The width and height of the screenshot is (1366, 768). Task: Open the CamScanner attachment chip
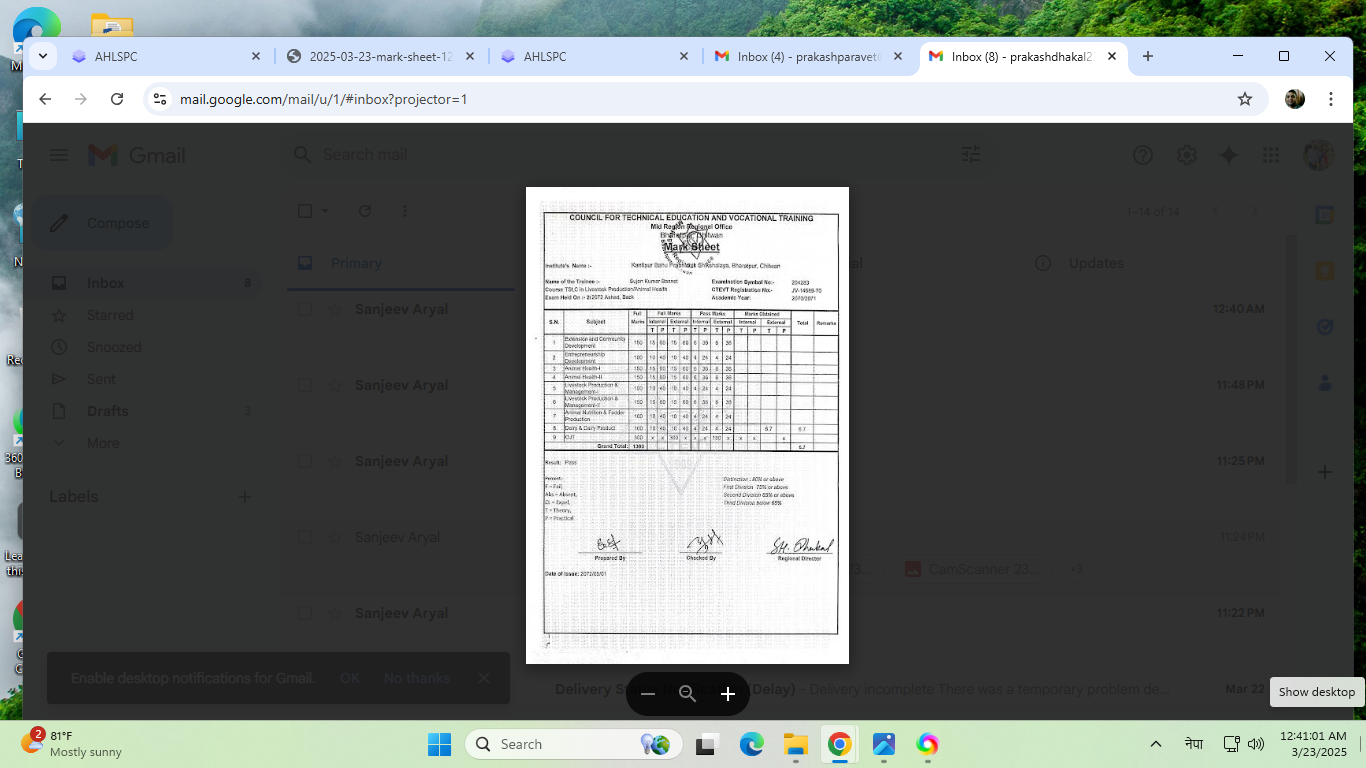point(978,569)
